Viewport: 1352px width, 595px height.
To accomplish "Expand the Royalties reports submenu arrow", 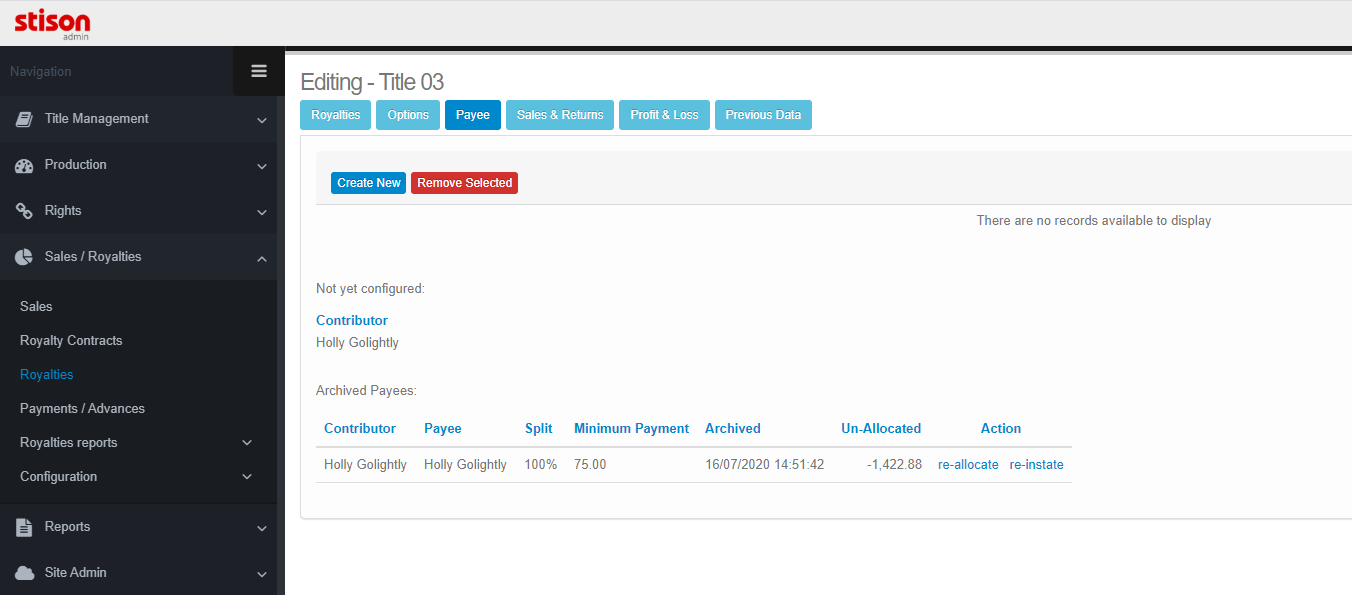I will (x=247, y=443).
